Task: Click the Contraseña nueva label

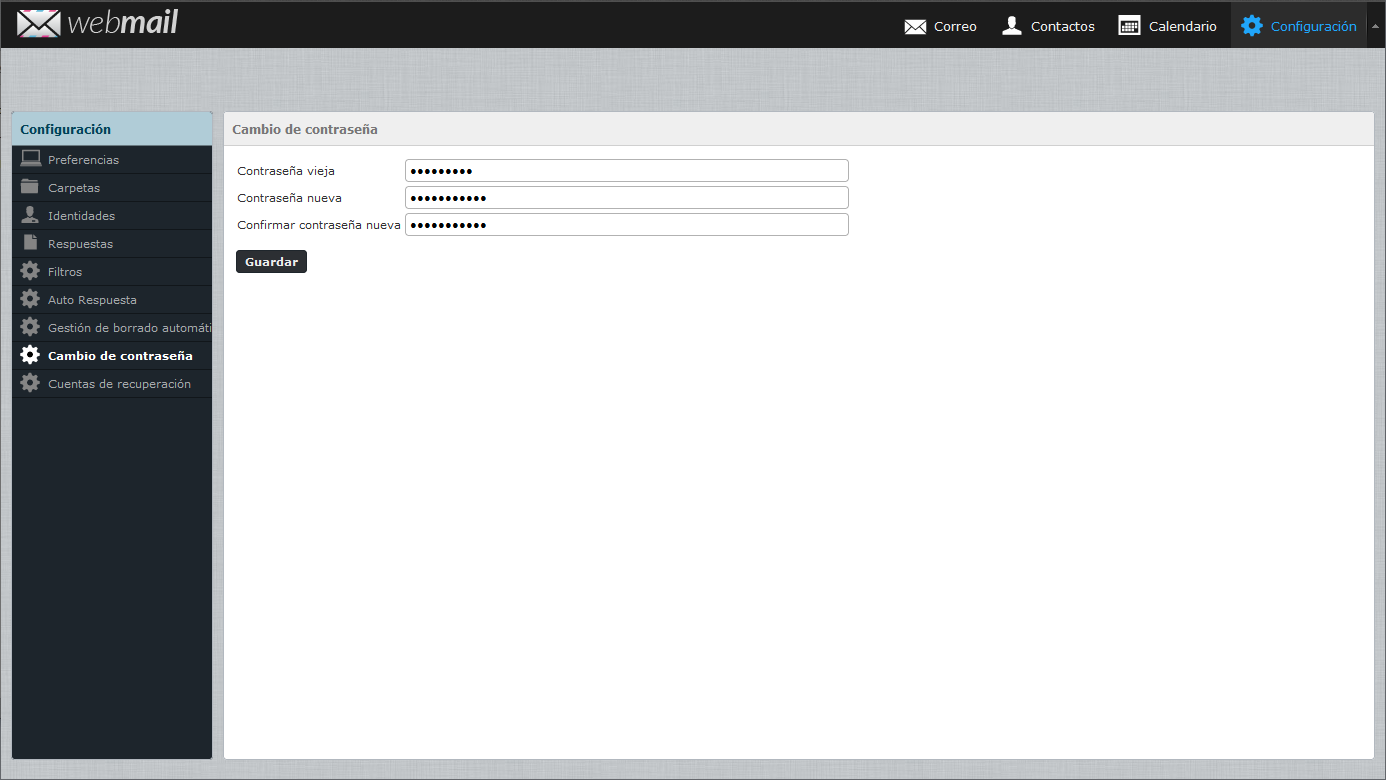Action: coord(289,198)
